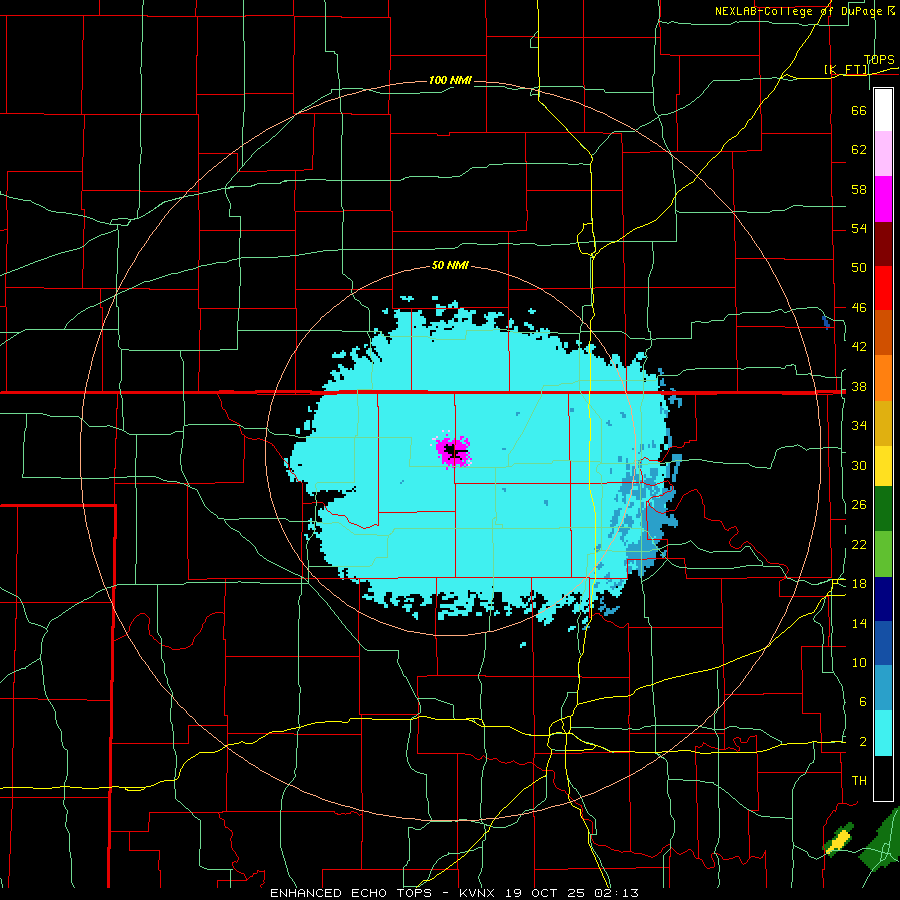Pick the bright red legend swatch

point(883,288)
